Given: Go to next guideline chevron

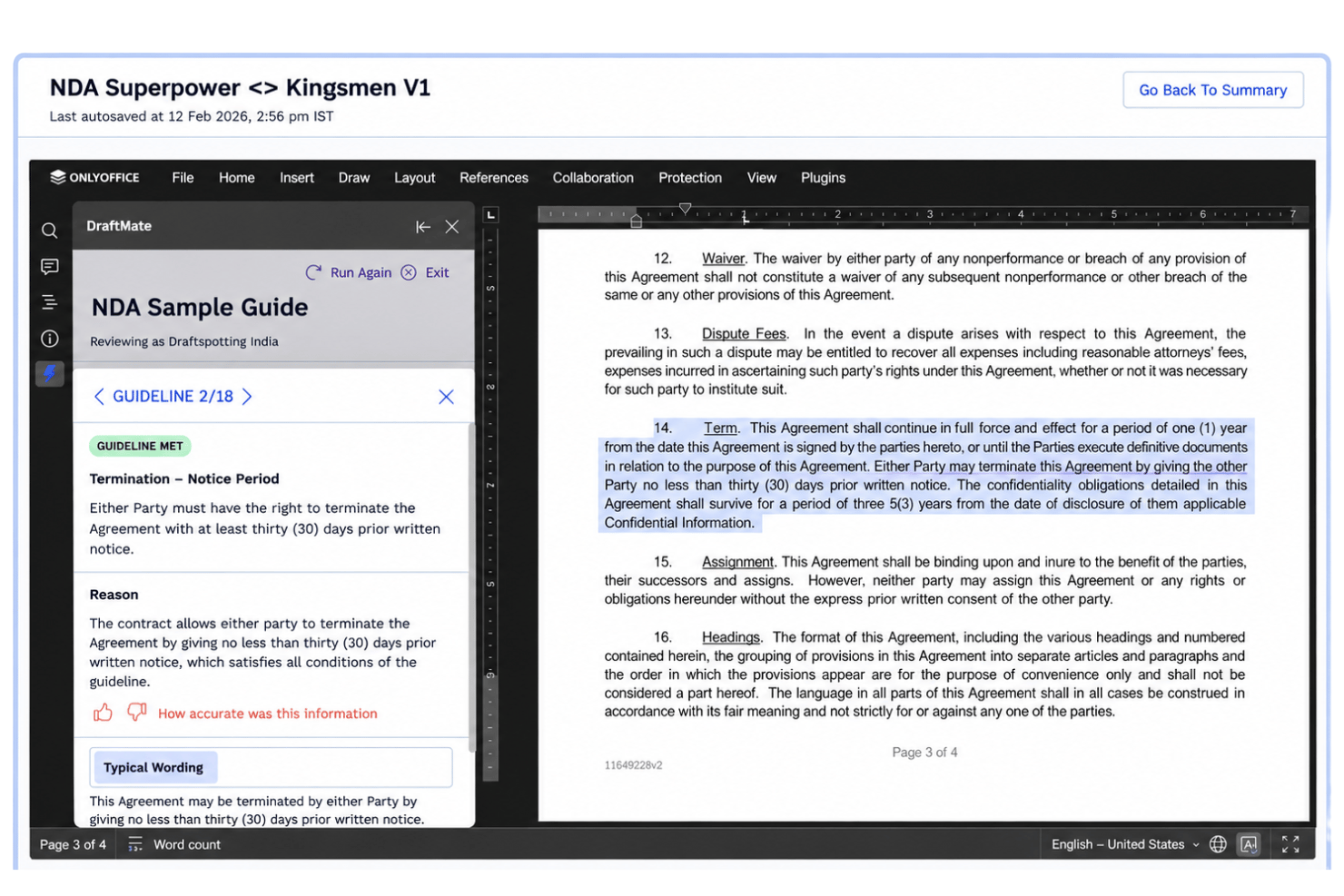Looking at the screenshot, I should 247,397.
